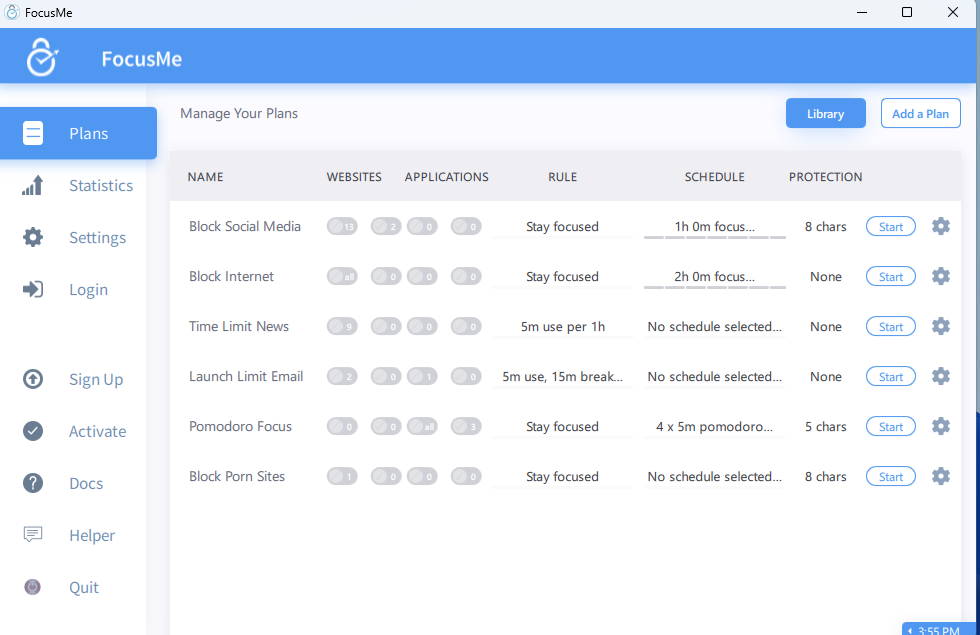The height and width of the screenshot is (635, 980).
Task: Click the Quit power icon
Action: pyautogui.click(x=33, y=588)
